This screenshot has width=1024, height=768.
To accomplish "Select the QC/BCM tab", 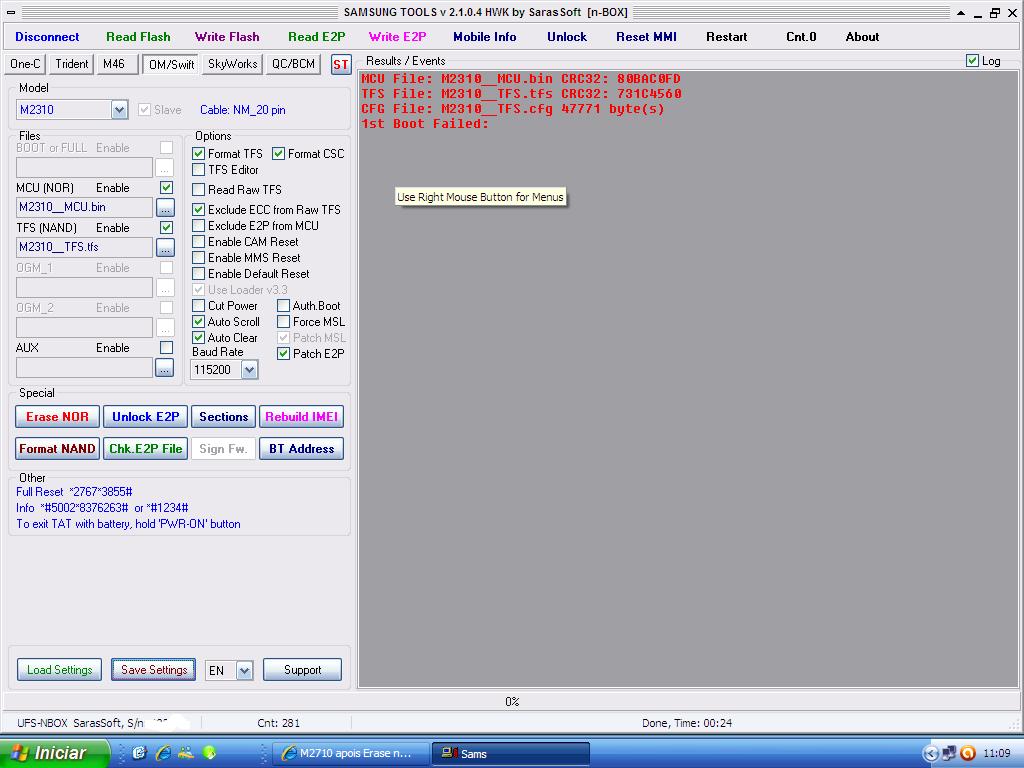I will [293, 64].
